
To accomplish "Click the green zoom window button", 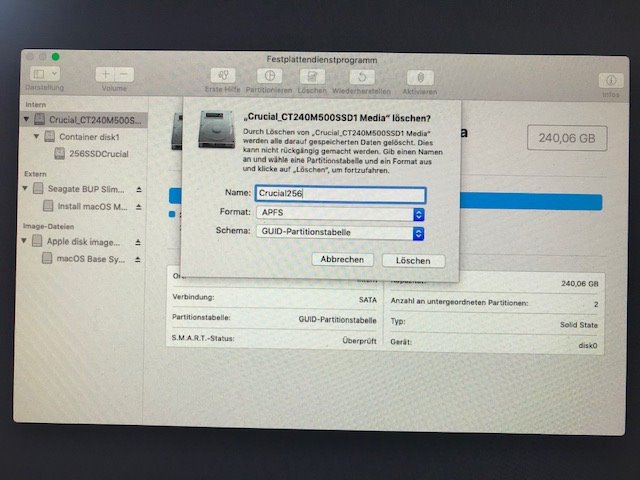I will tap(56, 57).
